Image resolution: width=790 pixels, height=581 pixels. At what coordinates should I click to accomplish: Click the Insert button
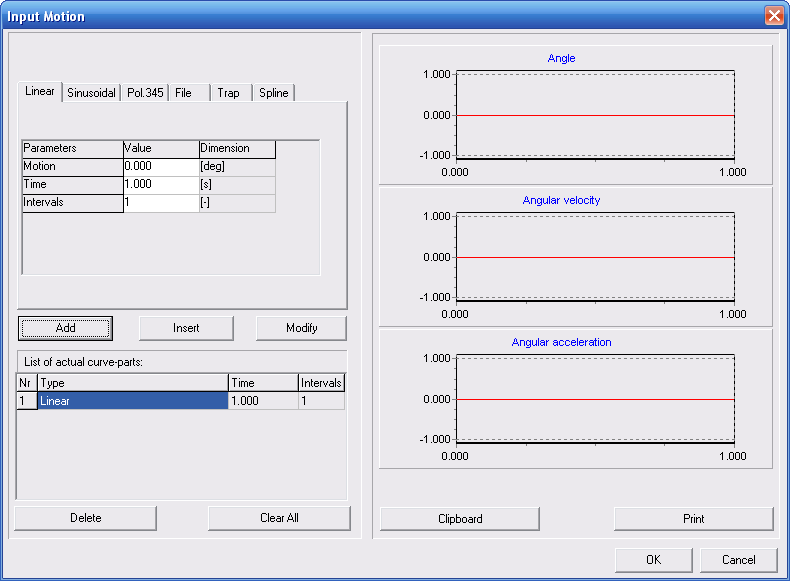tap(186, 328)
